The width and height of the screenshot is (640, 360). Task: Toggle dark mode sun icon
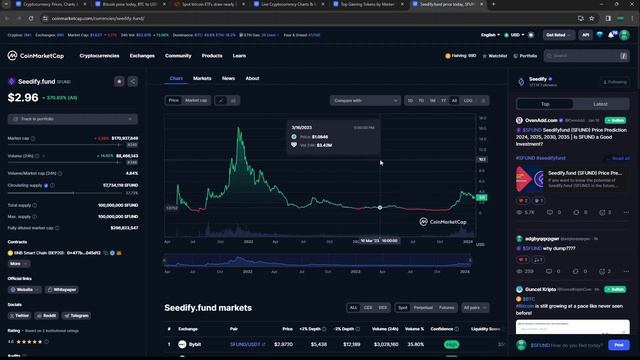(x=531, y=35)
